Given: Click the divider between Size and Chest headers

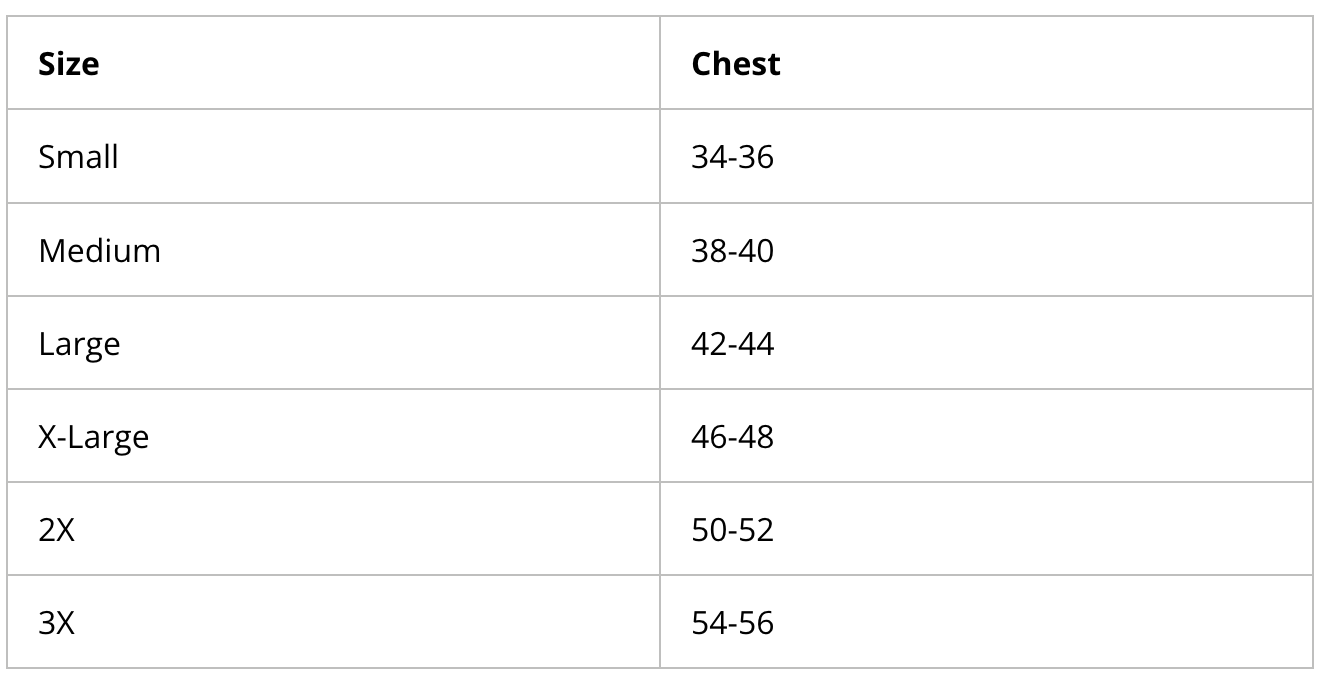Looking at the screenshot, I should [660, 64].
